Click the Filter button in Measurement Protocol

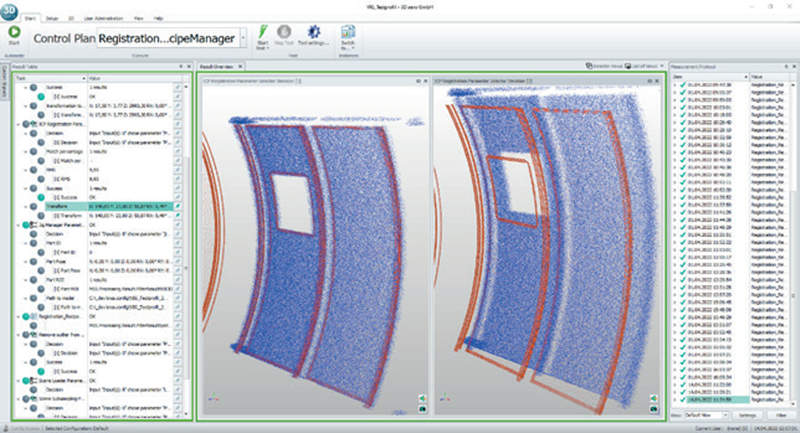(779, 417)
